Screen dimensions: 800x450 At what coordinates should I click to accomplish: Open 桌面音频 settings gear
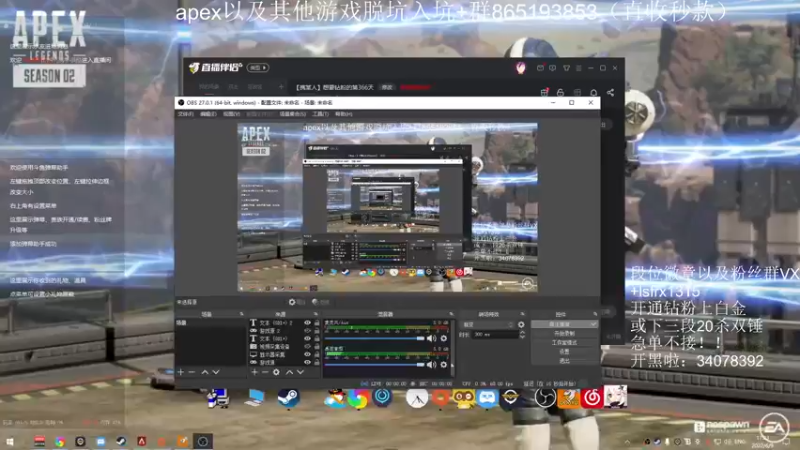pyautogui.click(x=443, y=364)
